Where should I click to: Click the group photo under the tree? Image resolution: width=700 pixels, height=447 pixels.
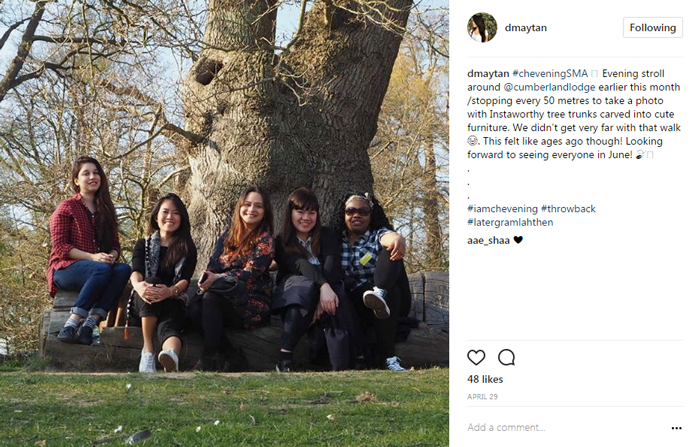[224, 223]
